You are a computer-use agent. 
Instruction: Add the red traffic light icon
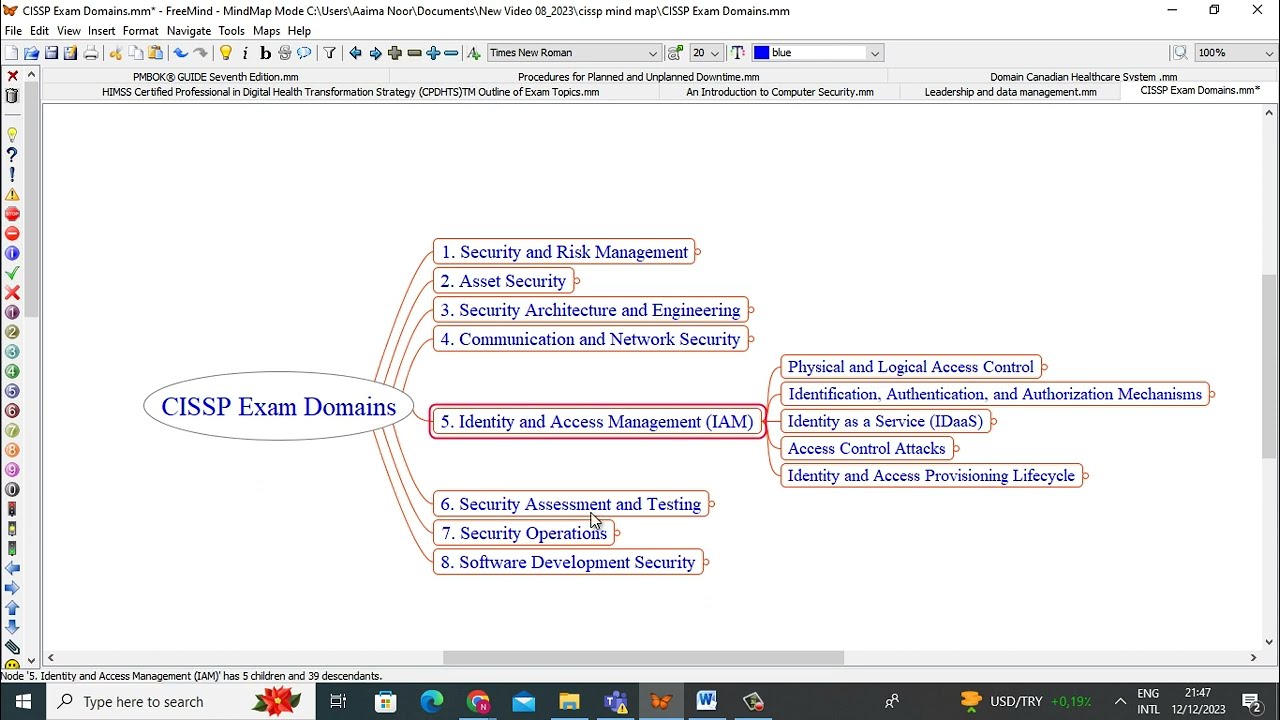click(x=12, y=509)
